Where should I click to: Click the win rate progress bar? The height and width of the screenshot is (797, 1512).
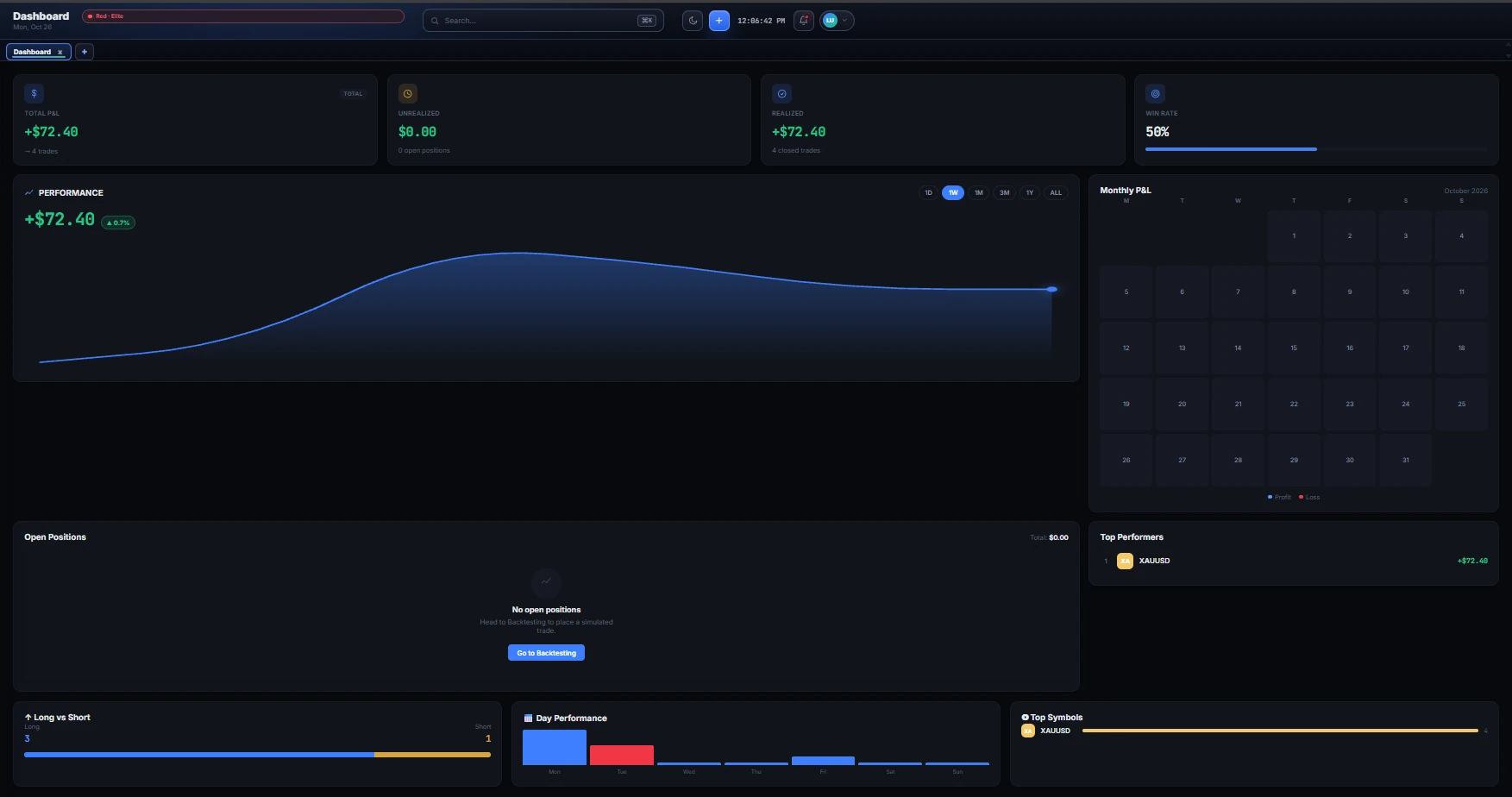pyautogui.click(x=1316, y=149)
